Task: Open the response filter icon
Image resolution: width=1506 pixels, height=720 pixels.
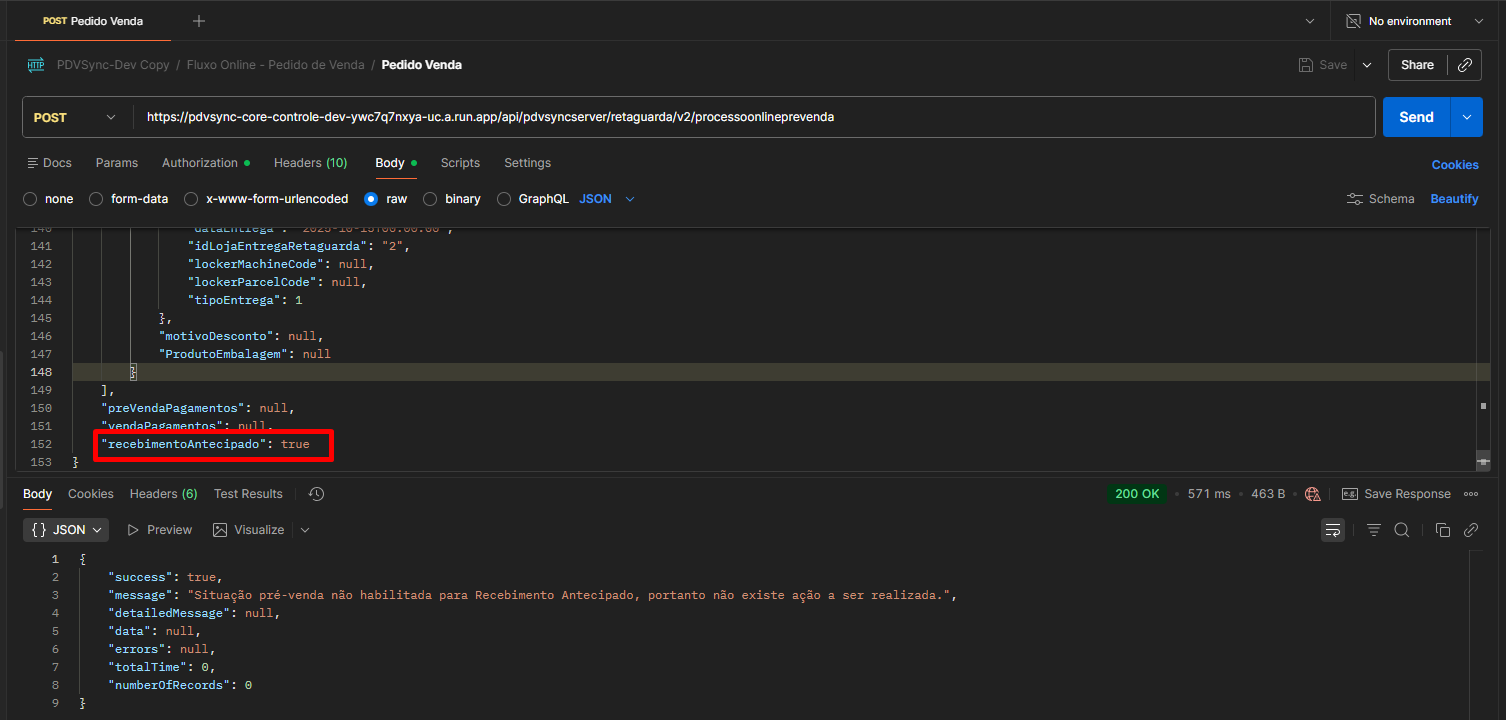Action: pyautogui.click(x=1374, y=530)
